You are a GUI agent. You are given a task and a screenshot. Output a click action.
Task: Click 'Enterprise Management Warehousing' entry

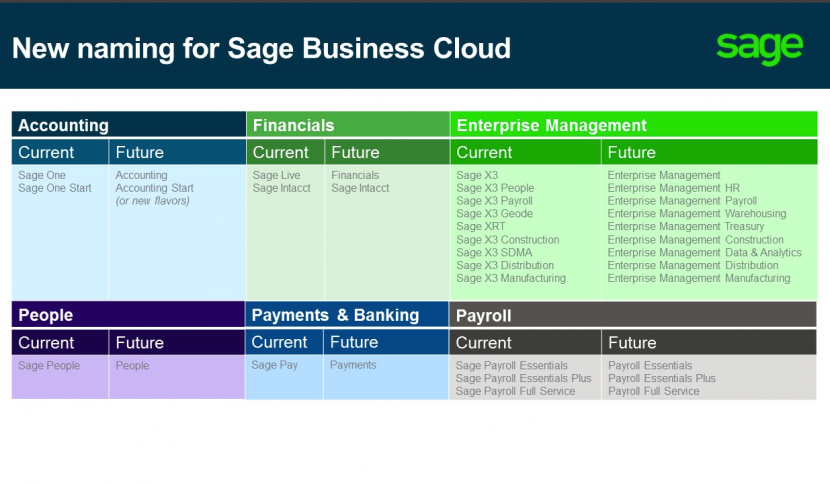(x=697, y=213)
